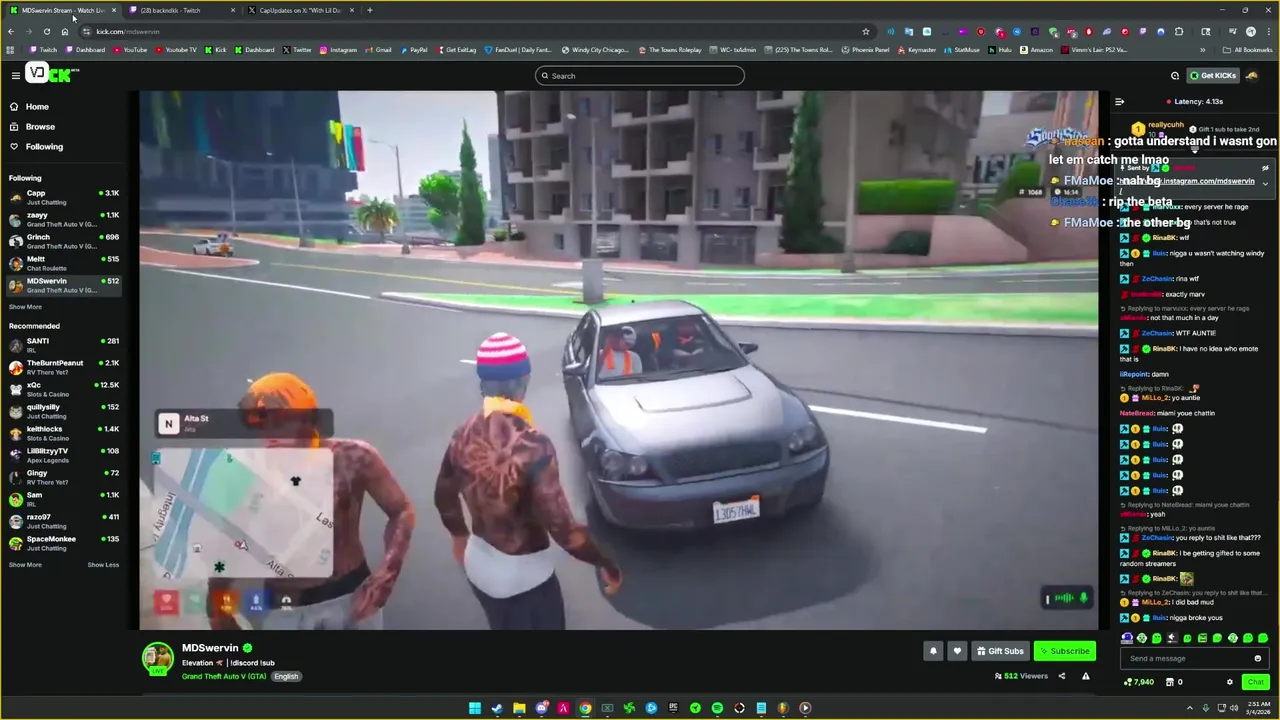The height and width of the screenshot is (720, 1280).
Task: Open xQc recommended channel
Action: (64, 389)
